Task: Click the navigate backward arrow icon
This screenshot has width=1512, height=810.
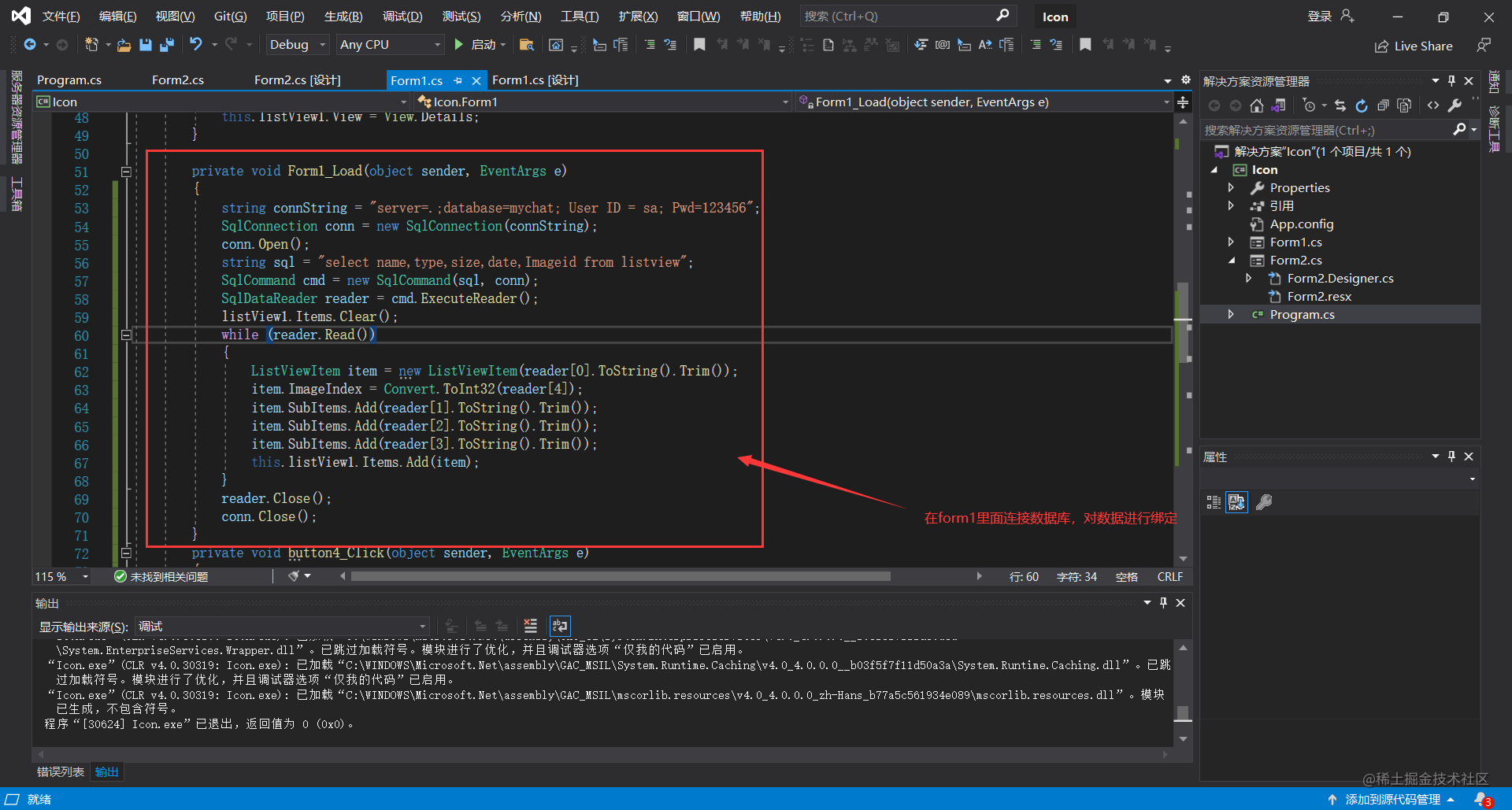Action: tap(30, 45)
